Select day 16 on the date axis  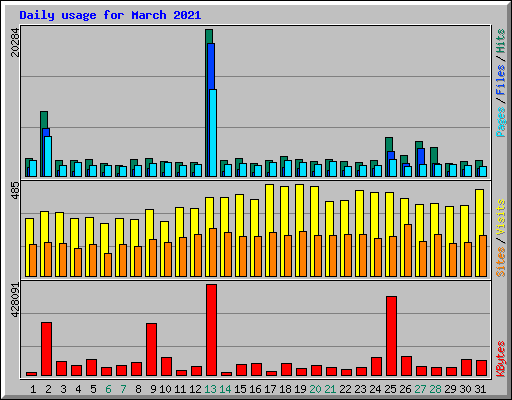255,389
